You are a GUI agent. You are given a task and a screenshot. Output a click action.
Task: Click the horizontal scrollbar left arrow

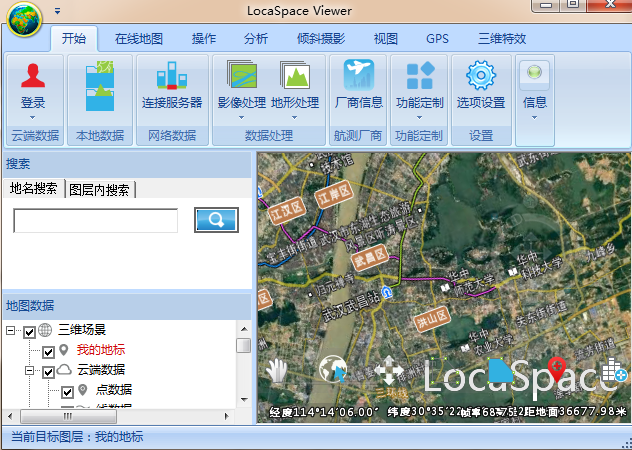click(10, 416)
